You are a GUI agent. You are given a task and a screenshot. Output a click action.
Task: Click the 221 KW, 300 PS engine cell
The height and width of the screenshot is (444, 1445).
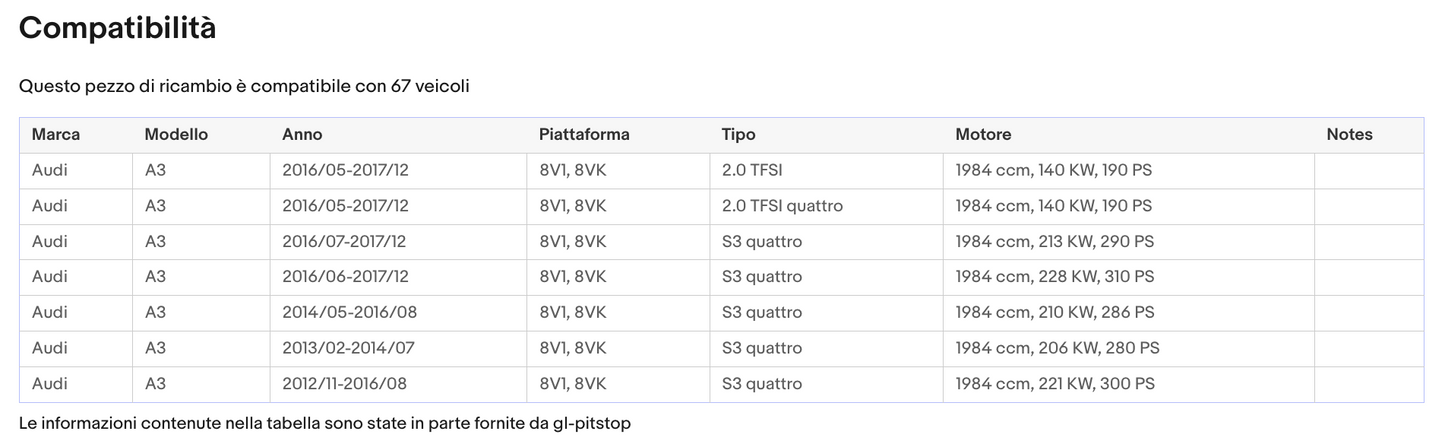pos(1055,384)
